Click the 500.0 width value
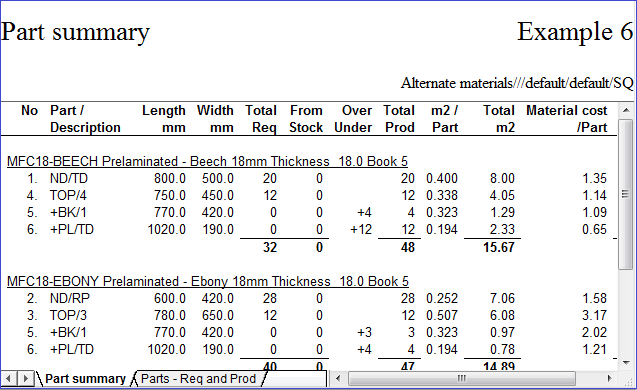This screenshot has height=390, width=637. click(218, 178)
